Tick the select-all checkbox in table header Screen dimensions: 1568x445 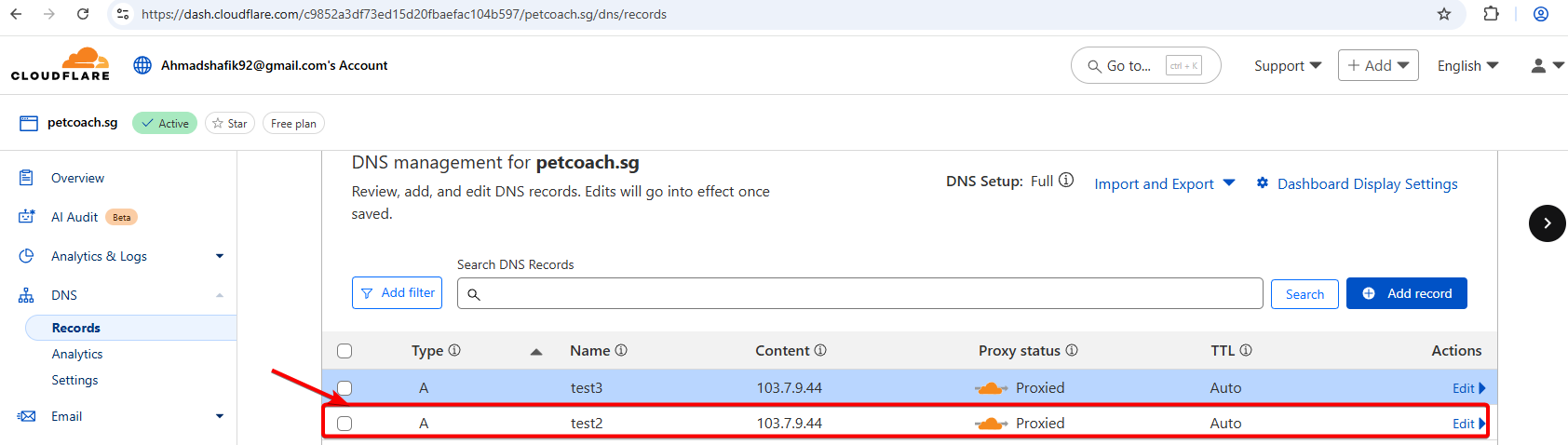[x=345, y=351]
